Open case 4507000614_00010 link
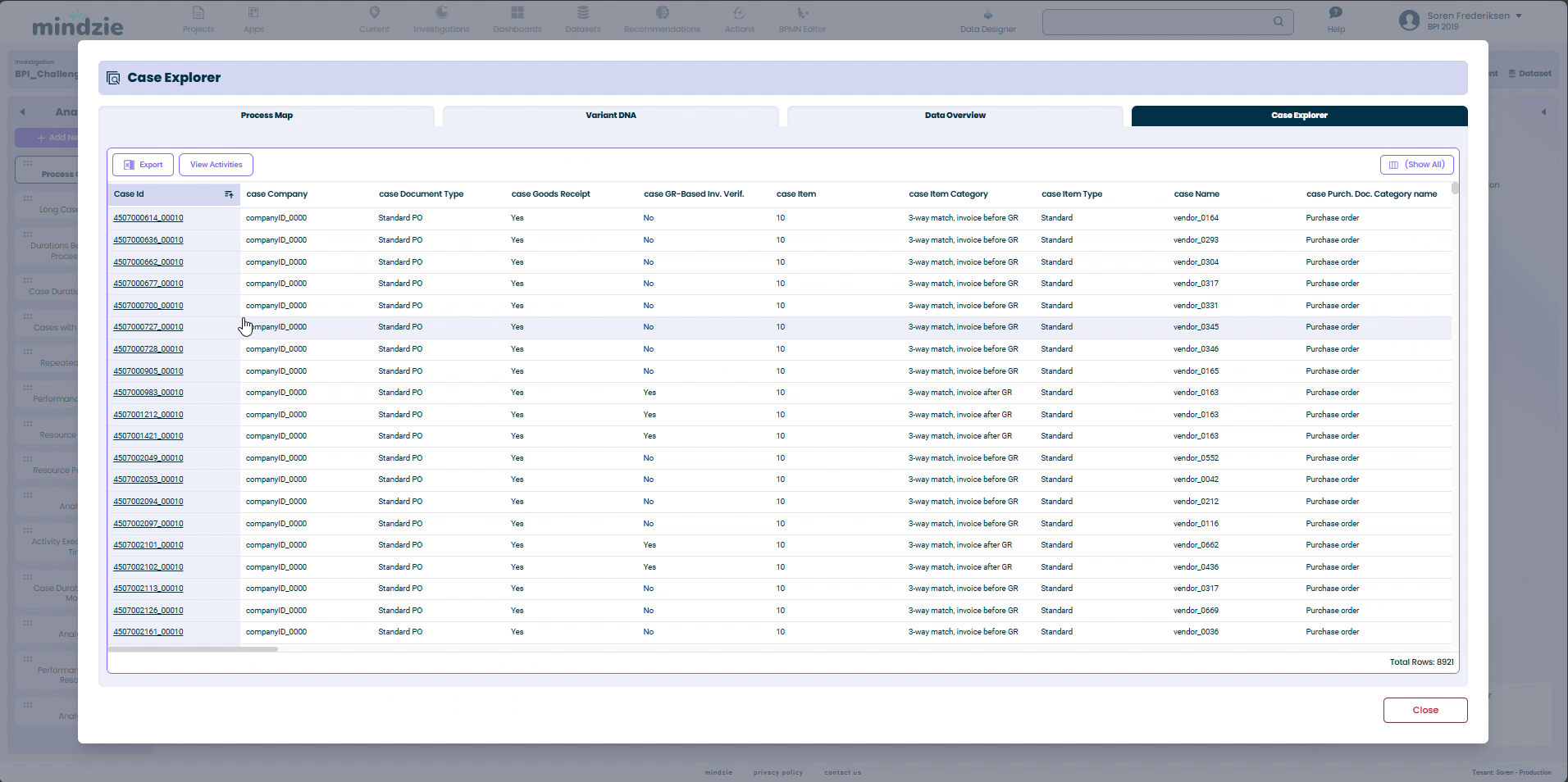Image resolution: width=1568 pixels, height=782 pixels. point(148,218)
